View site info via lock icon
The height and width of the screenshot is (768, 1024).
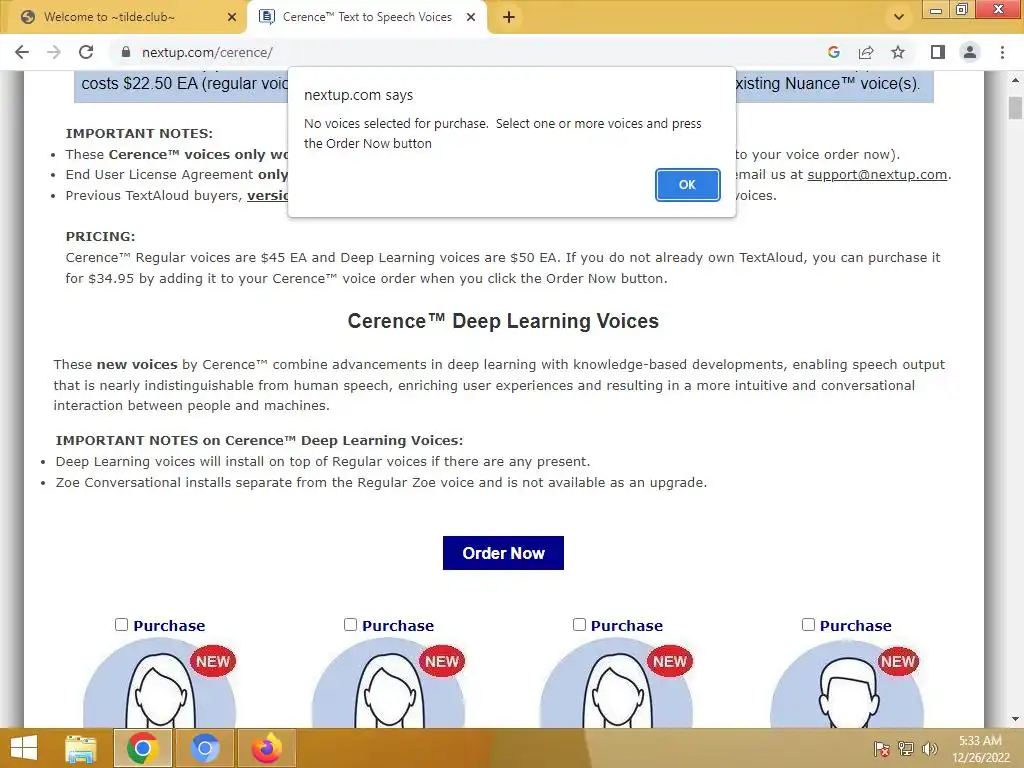click(126, 52)
